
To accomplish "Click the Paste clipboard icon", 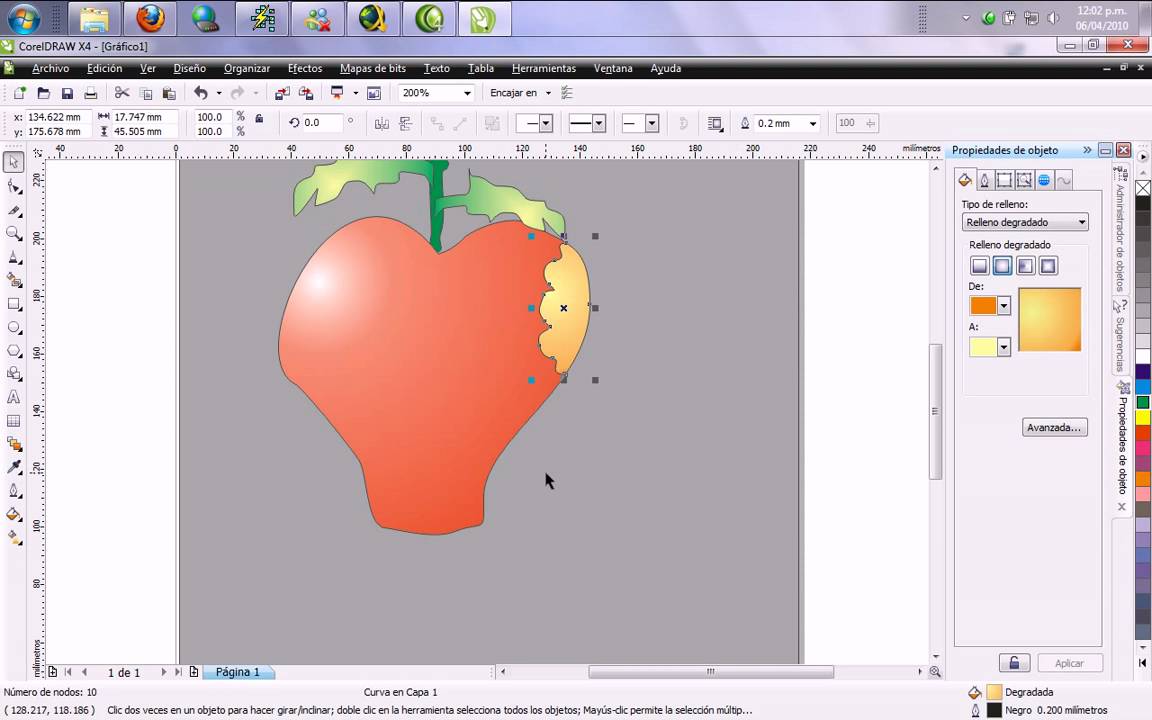I will point(169,93).
